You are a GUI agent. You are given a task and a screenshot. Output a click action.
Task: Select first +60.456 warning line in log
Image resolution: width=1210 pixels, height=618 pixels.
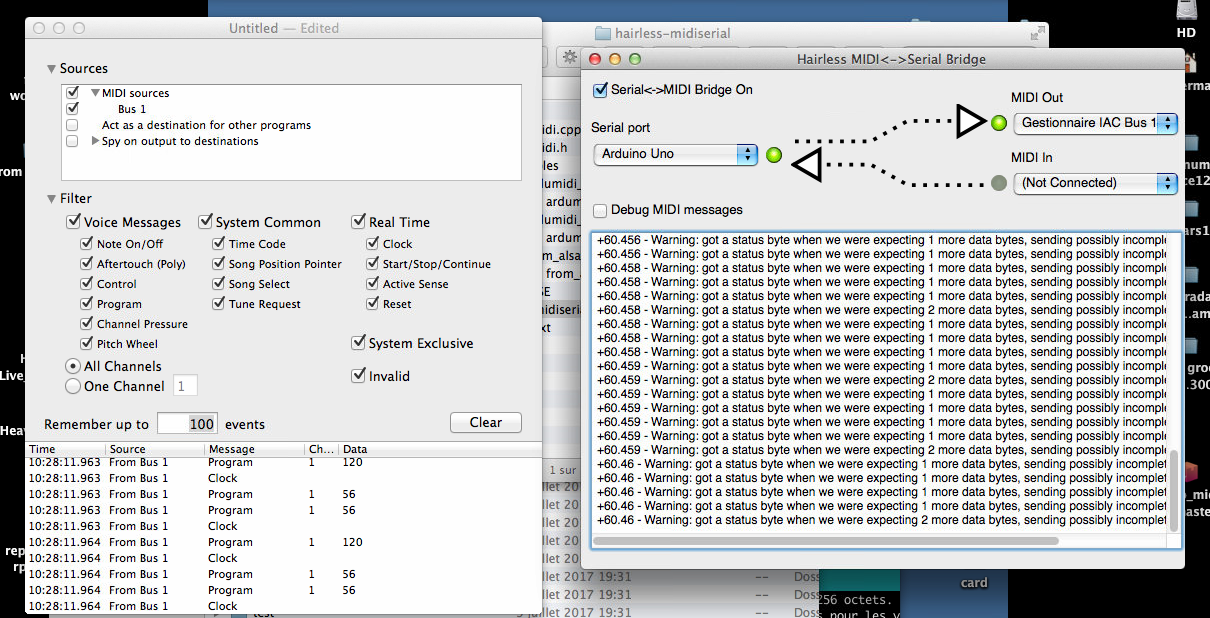(x=880, y=240)
